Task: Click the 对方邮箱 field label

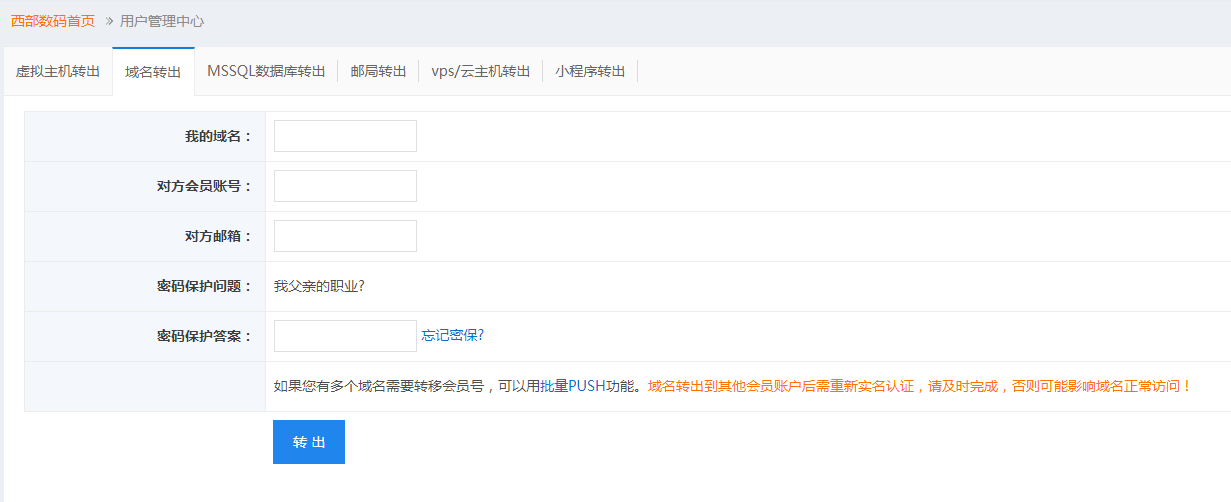Action: 218,236
